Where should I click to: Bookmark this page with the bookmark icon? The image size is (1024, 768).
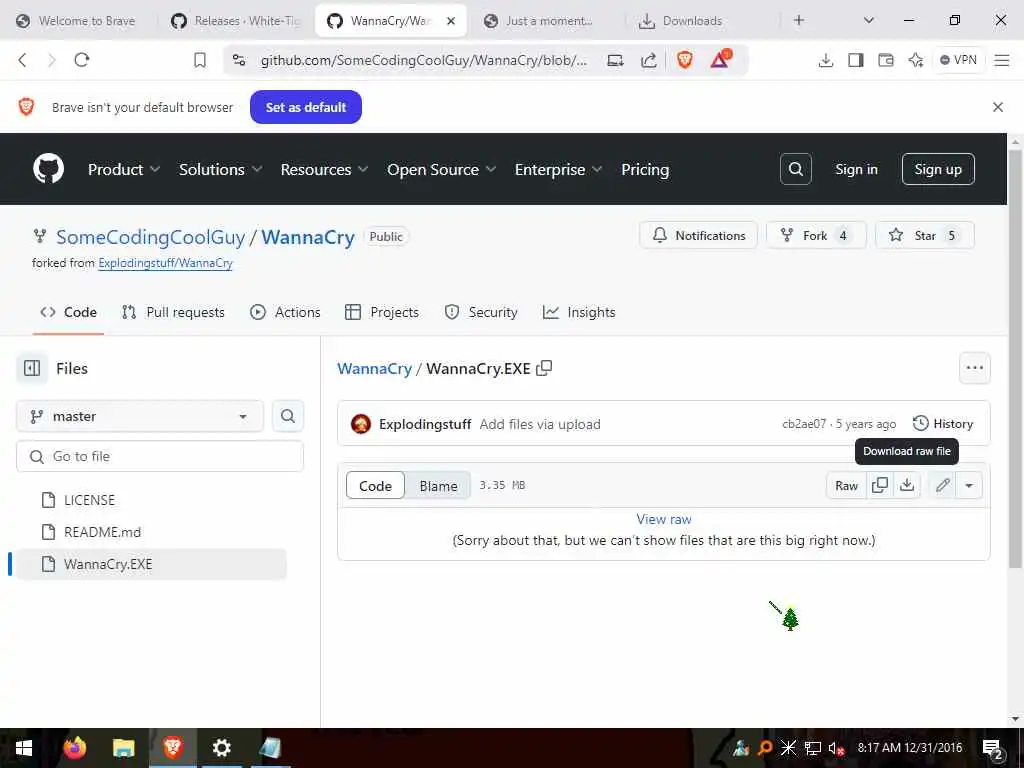(x=200, y=60)
